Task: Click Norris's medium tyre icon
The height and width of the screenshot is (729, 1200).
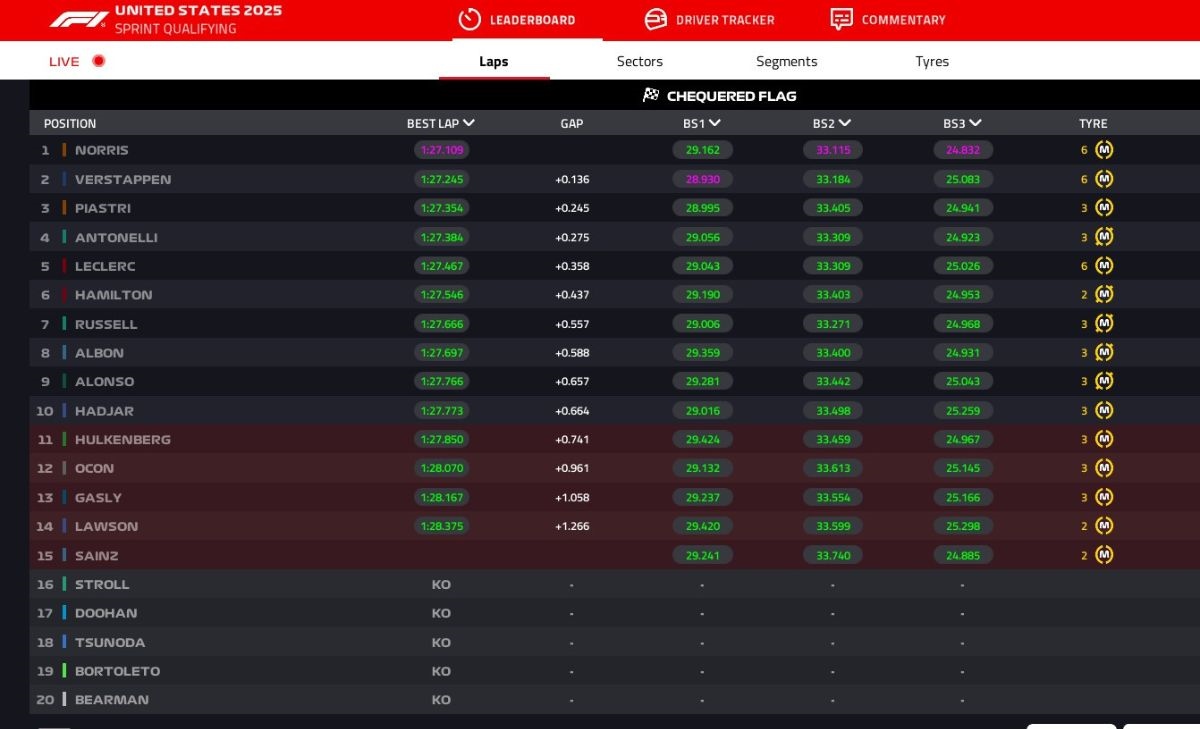Action: [x=1104, y=150]
